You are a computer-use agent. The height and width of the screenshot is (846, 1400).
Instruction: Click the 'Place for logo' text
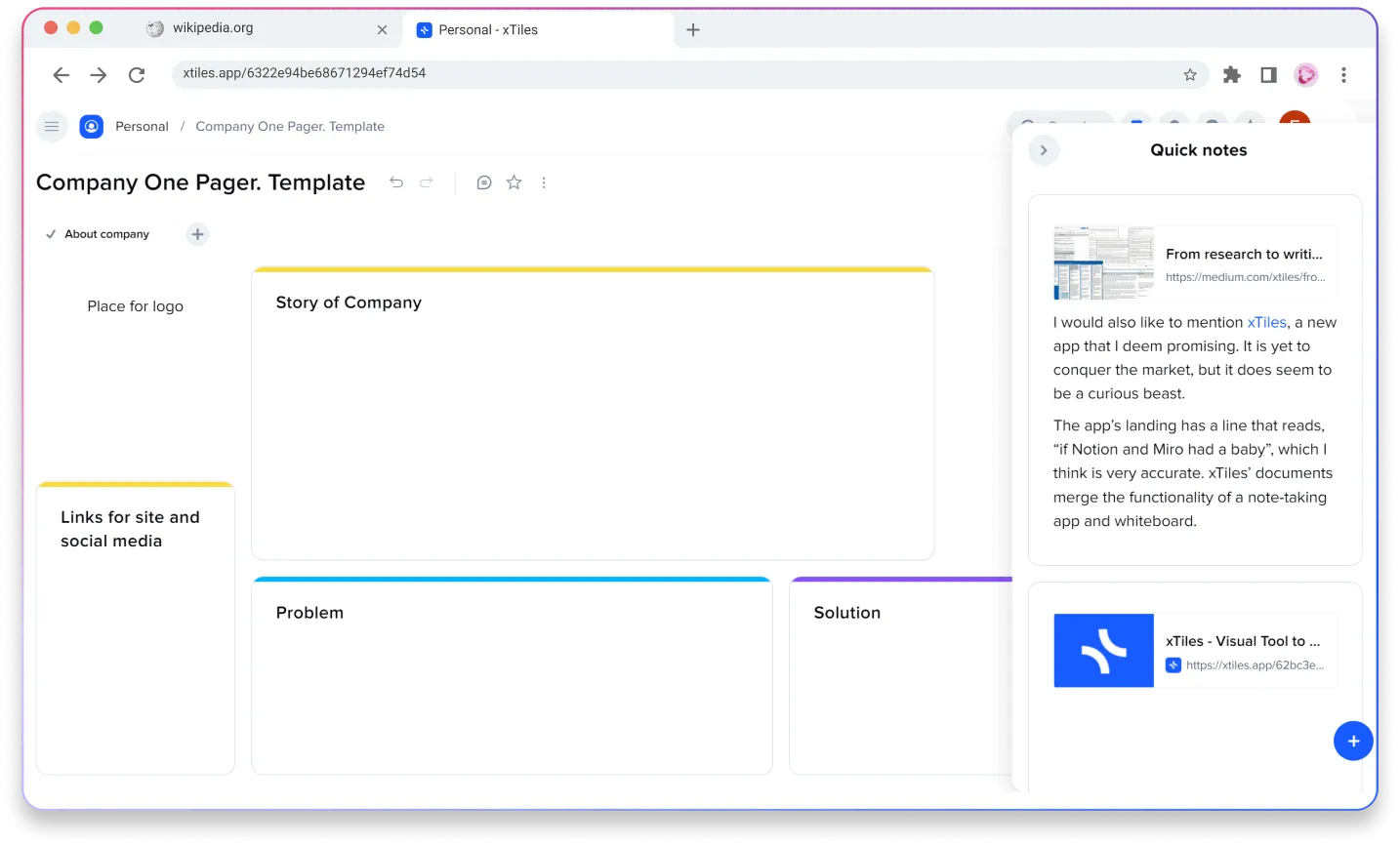tap(136, 306)
